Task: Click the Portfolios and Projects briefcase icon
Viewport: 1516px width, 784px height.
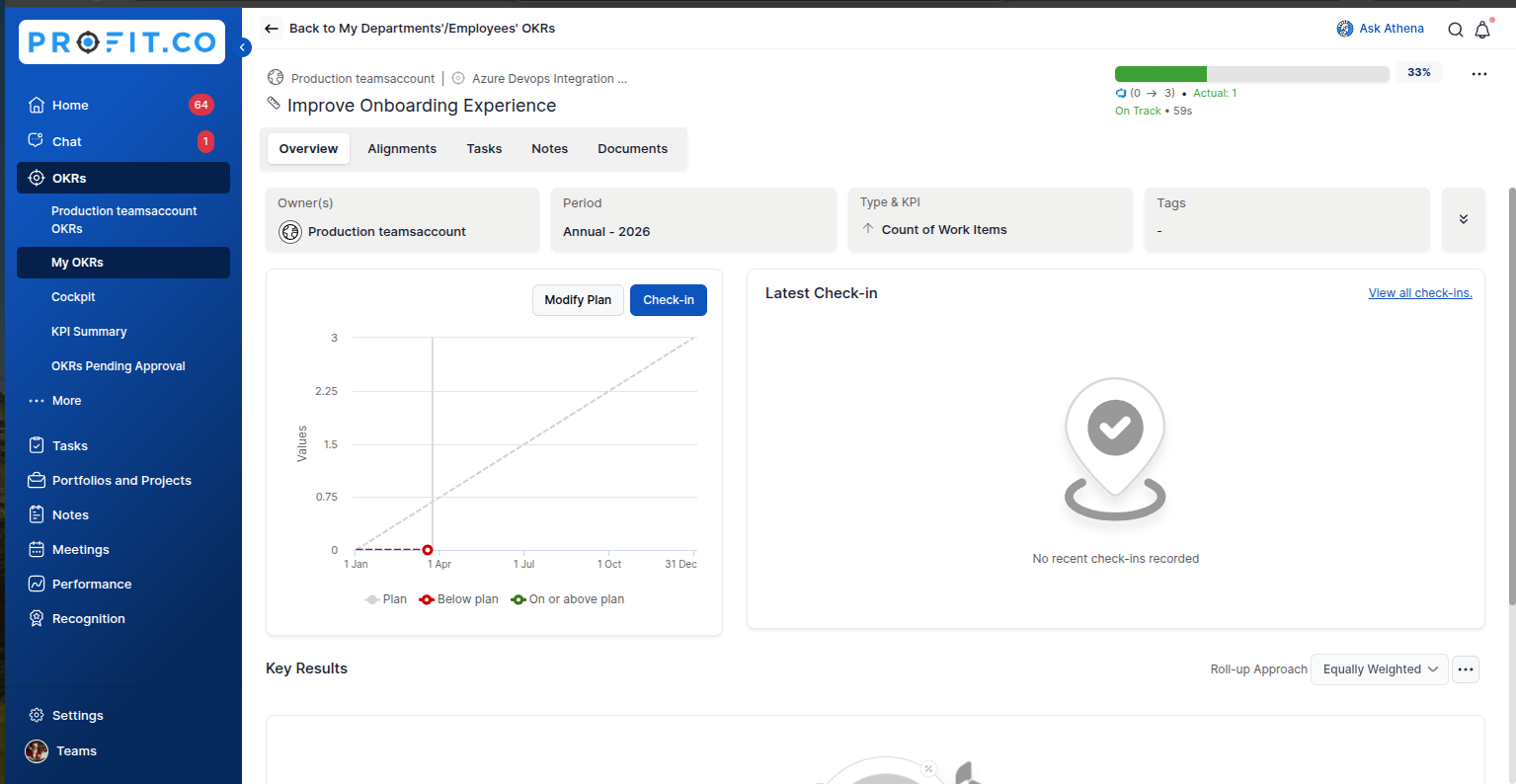Action: (x=37, y=480)
